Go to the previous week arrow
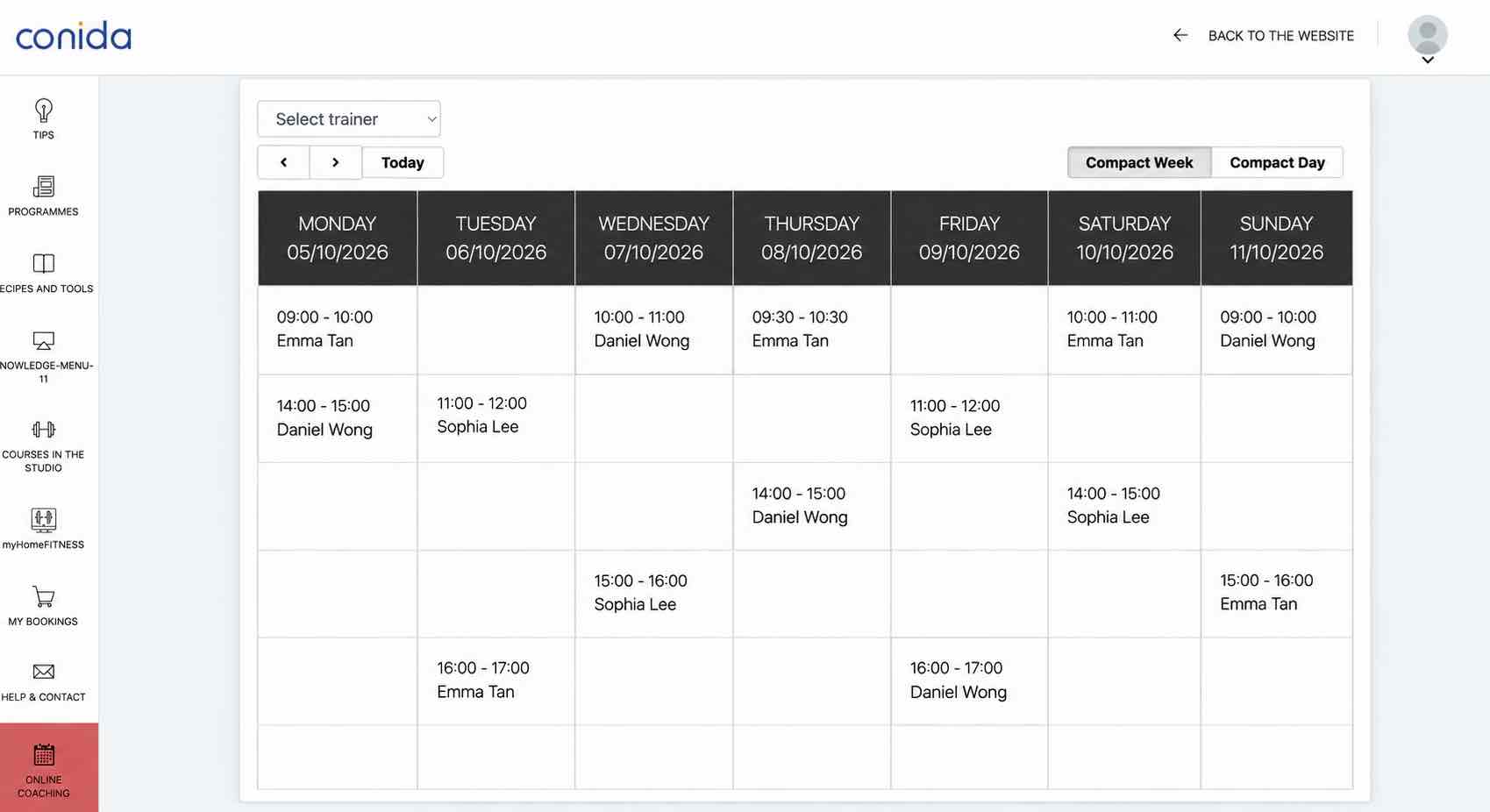 [x=283, y=162]
